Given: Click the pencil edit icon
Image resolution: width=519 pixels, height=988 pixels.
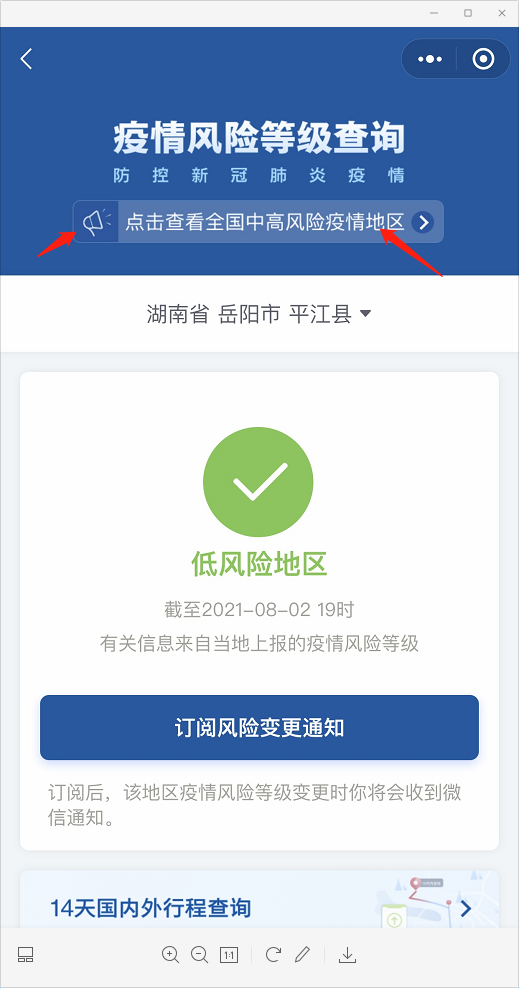Looking at the screenshot, I should [302, 955].
